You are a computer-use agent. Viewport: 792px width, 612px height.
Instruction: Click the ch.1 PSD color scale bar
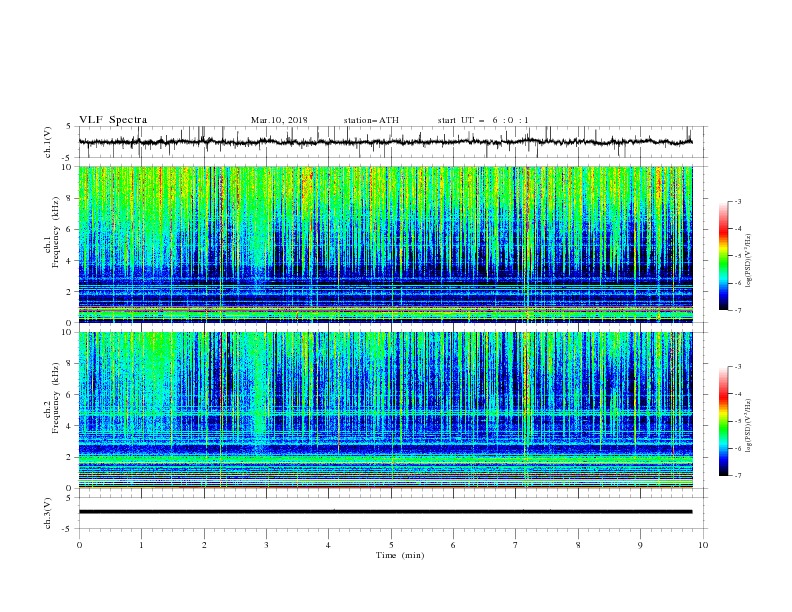pos(724,255)
